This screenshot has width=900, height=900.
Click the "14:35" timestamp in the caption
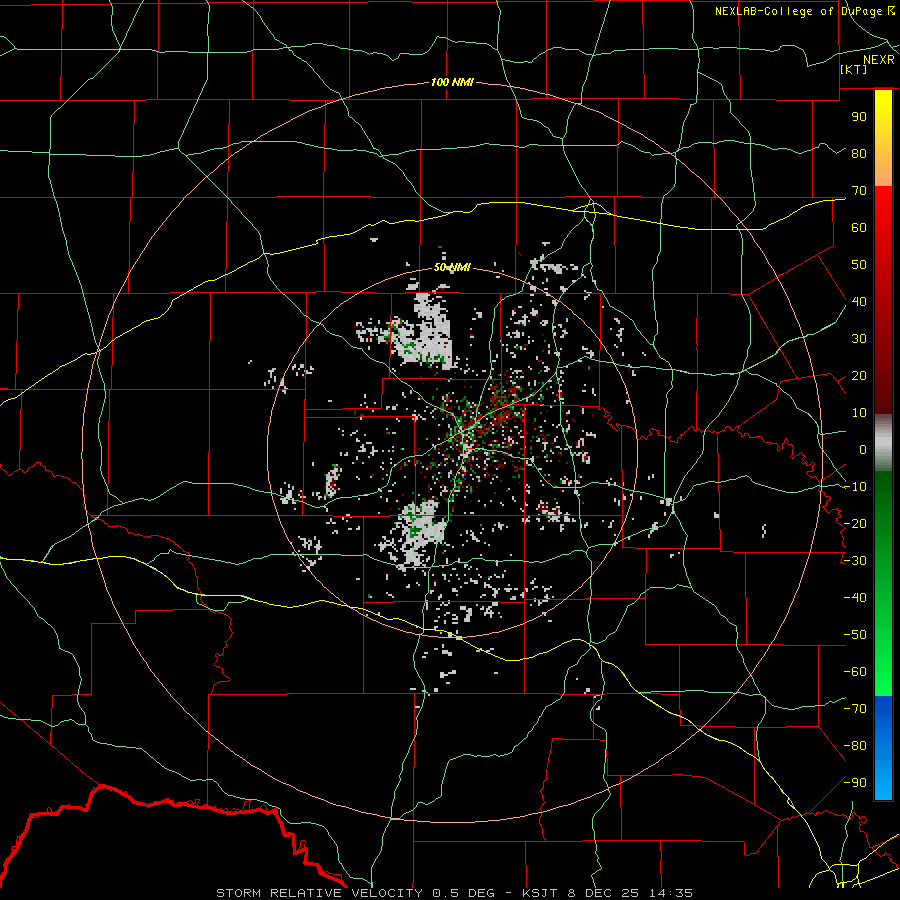[x=670, y=893]
